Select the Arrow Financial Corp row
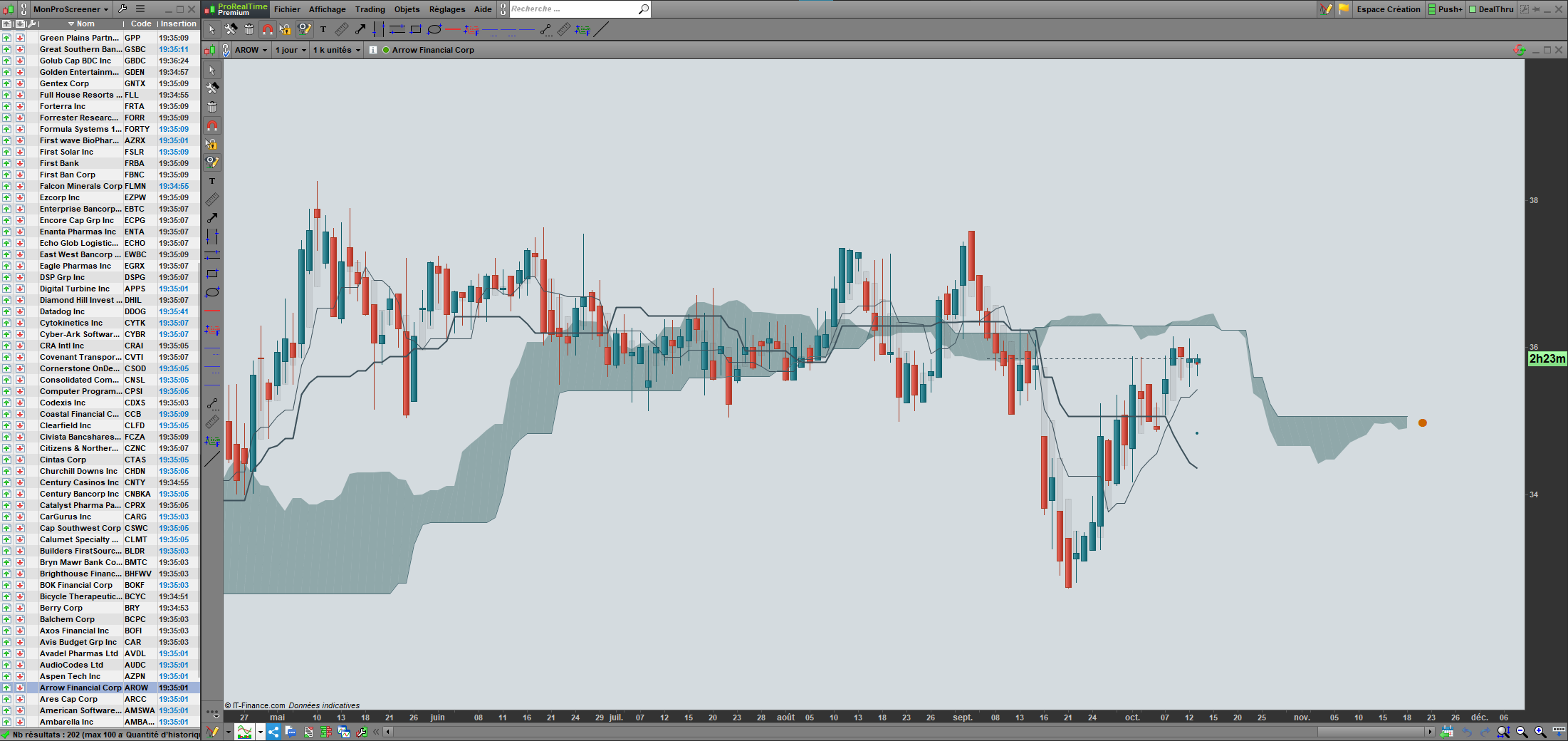 pos(100,688)
